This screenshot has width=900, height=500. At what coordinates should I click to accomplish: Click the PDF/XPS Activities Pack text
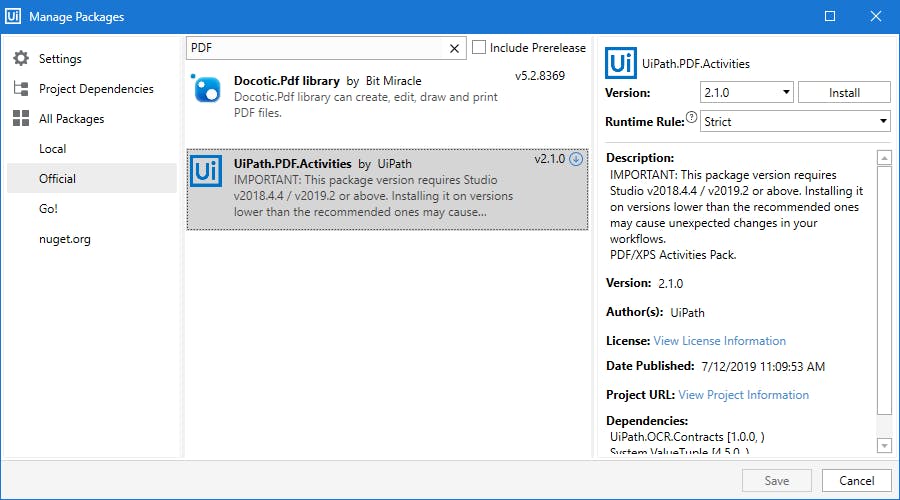673,255
